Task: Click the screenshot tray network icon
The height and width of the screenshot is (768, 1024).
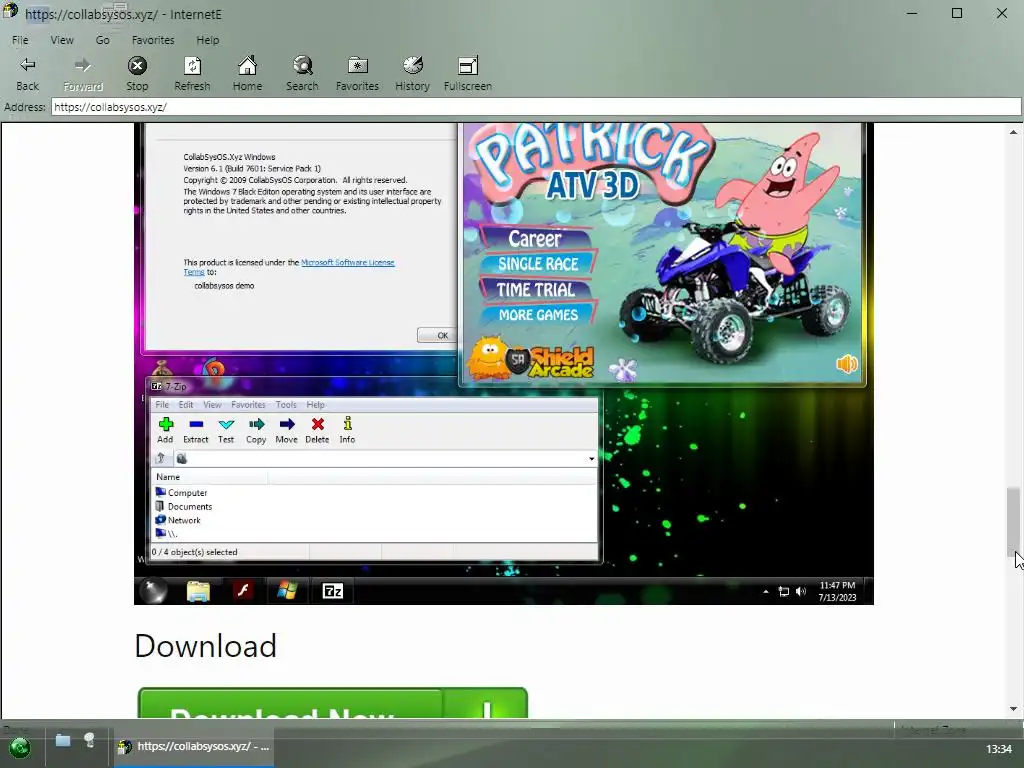Action: click(784, 592)
